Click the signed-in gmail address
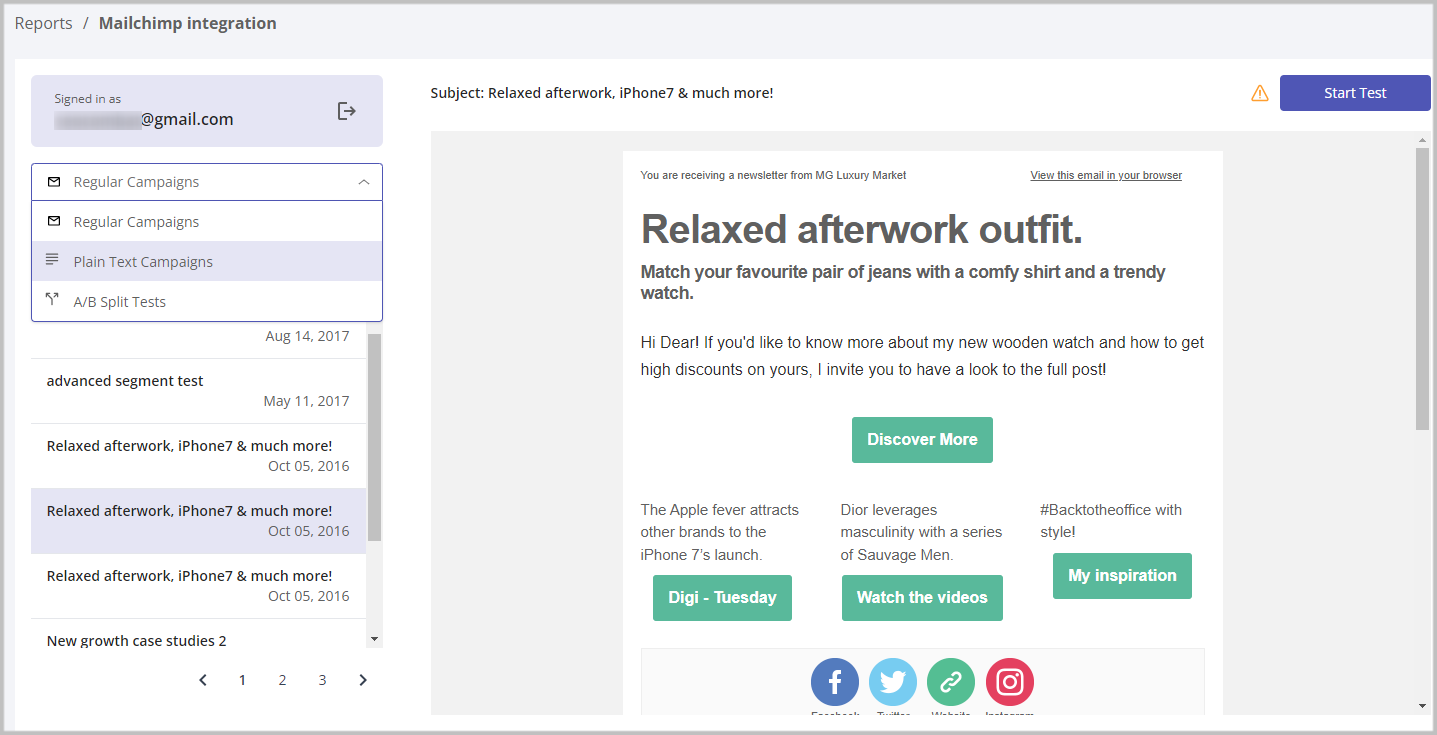The height and width of the screenshot is (735, 1437). [144, 120]
